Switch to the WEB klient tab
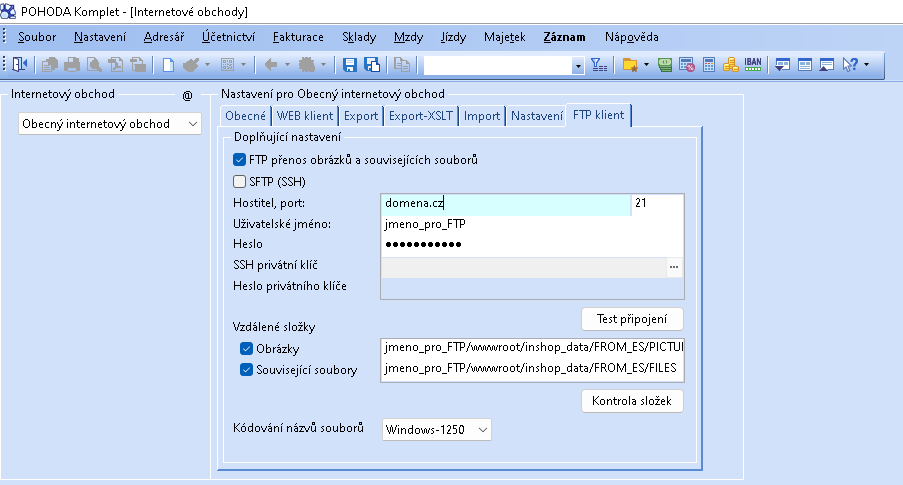The height and width of the screenshot is (485, 903). pyautogui.click(x=305, y=116)
